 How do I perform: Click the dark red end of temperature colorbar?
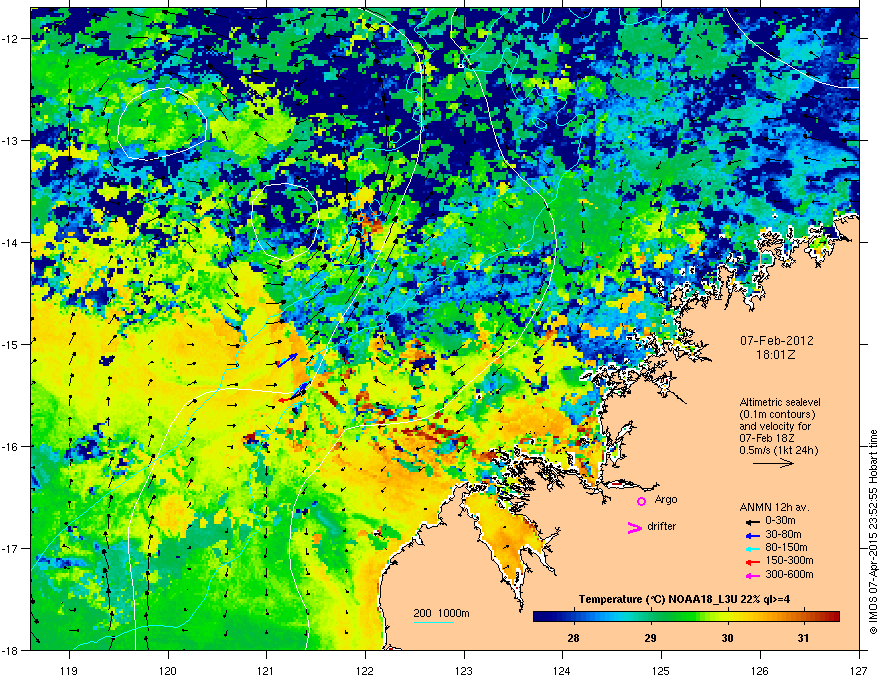[x=833, y=617]
